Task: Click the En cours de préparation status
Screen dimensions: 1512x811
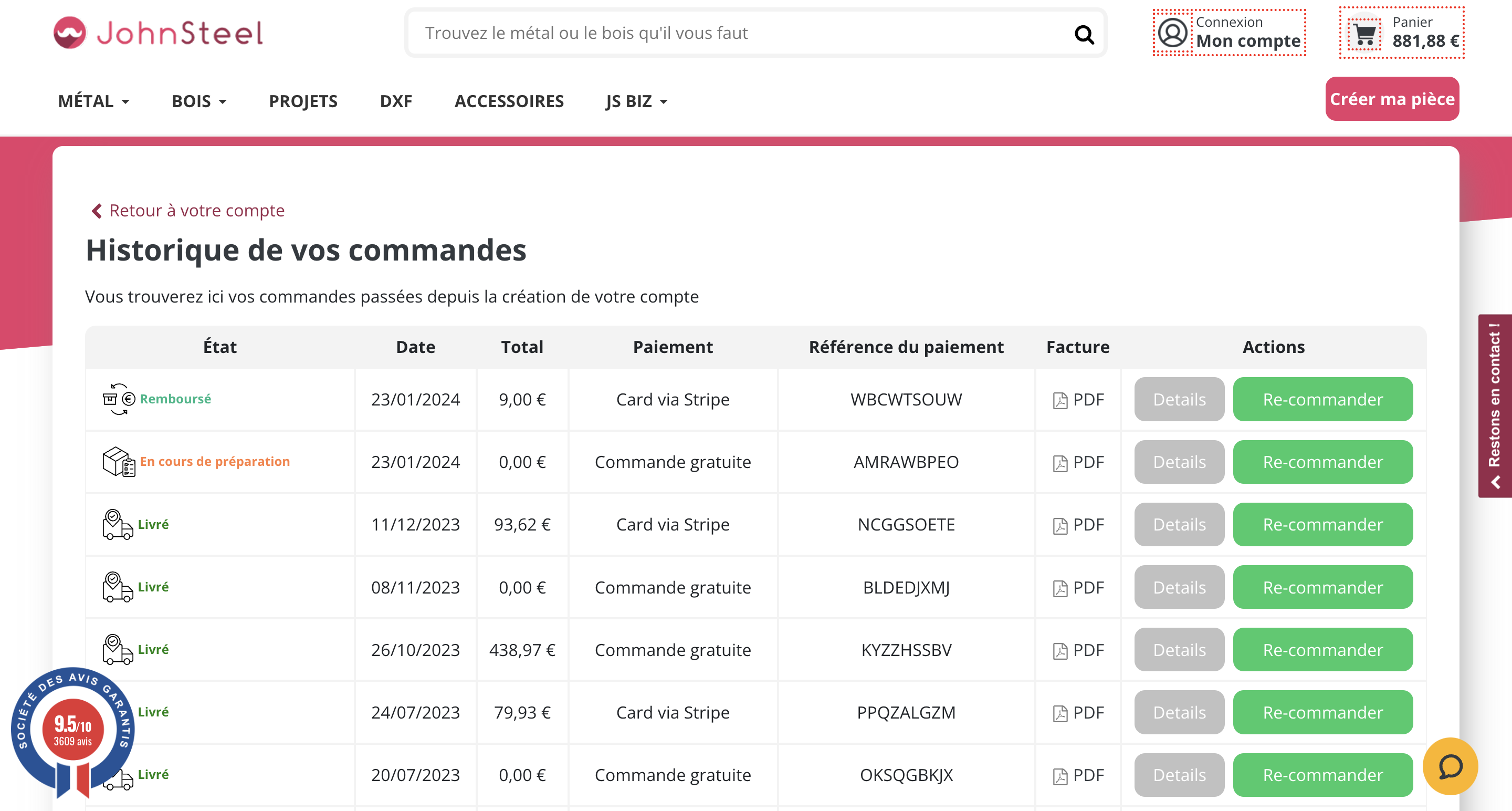Action: 215,462
